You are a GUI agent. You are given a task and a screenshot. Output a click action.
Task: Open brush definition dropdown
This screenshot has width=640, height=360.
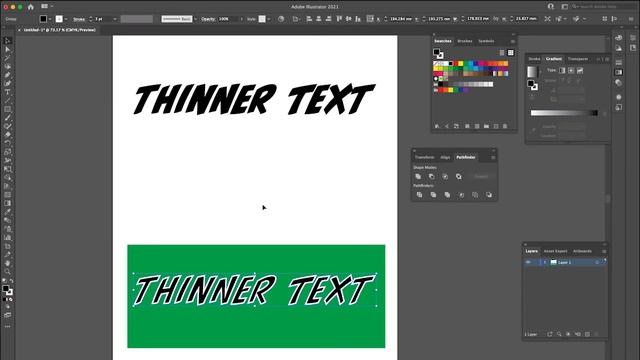[x=196, y=19]
